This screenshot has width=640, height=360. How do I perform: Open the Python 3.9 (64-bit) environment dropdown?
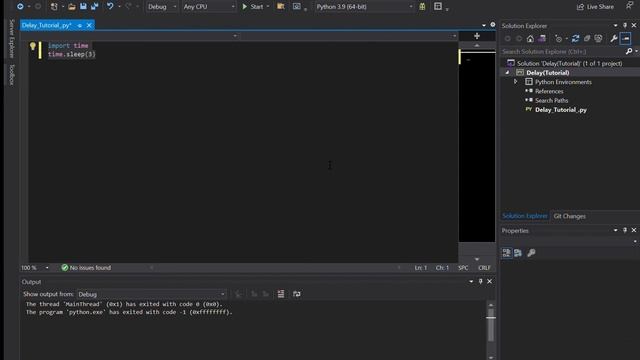click(x=364, y=7)
